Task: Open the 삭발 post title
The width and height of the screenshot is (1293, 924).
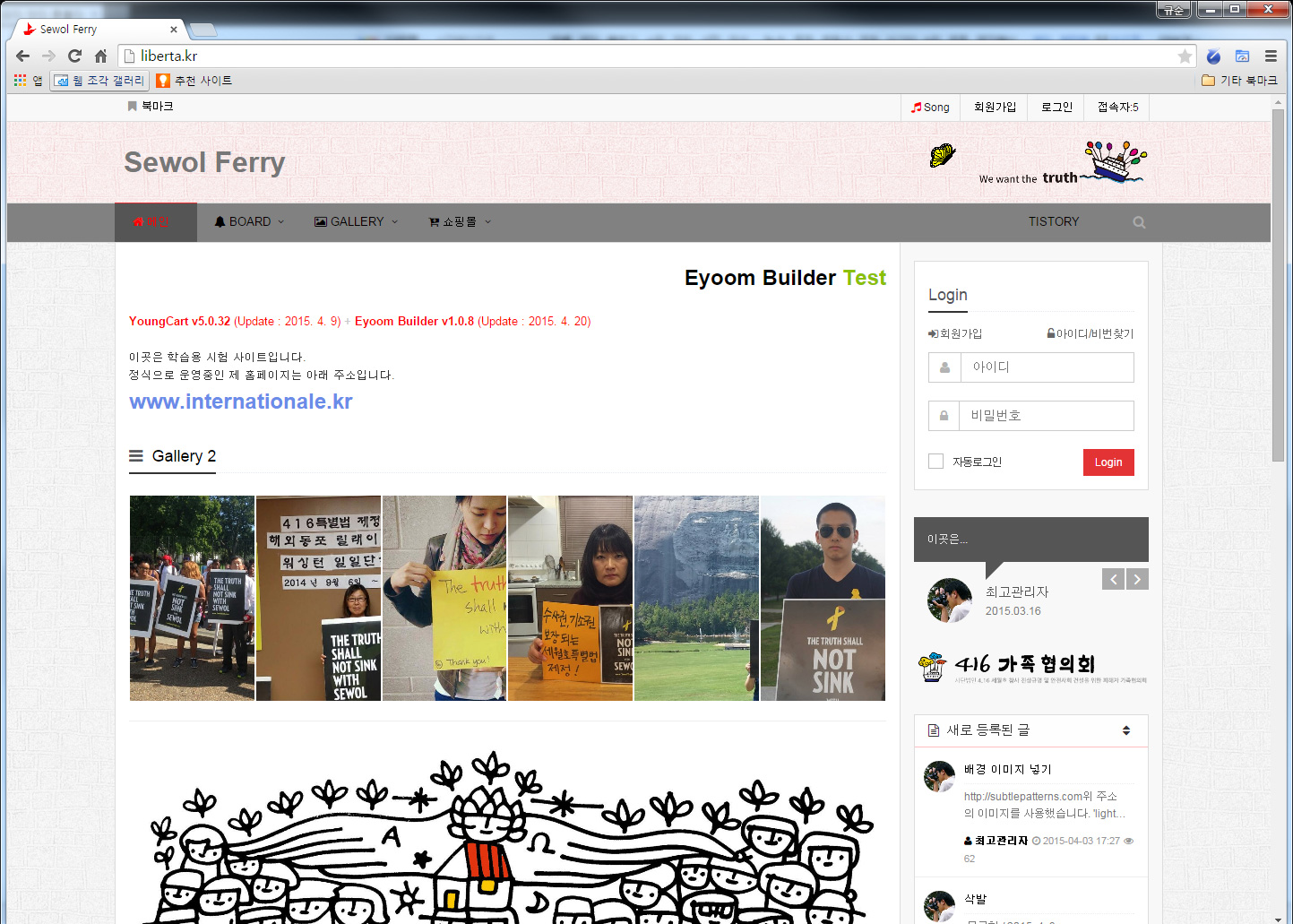Action: point(975,899)
